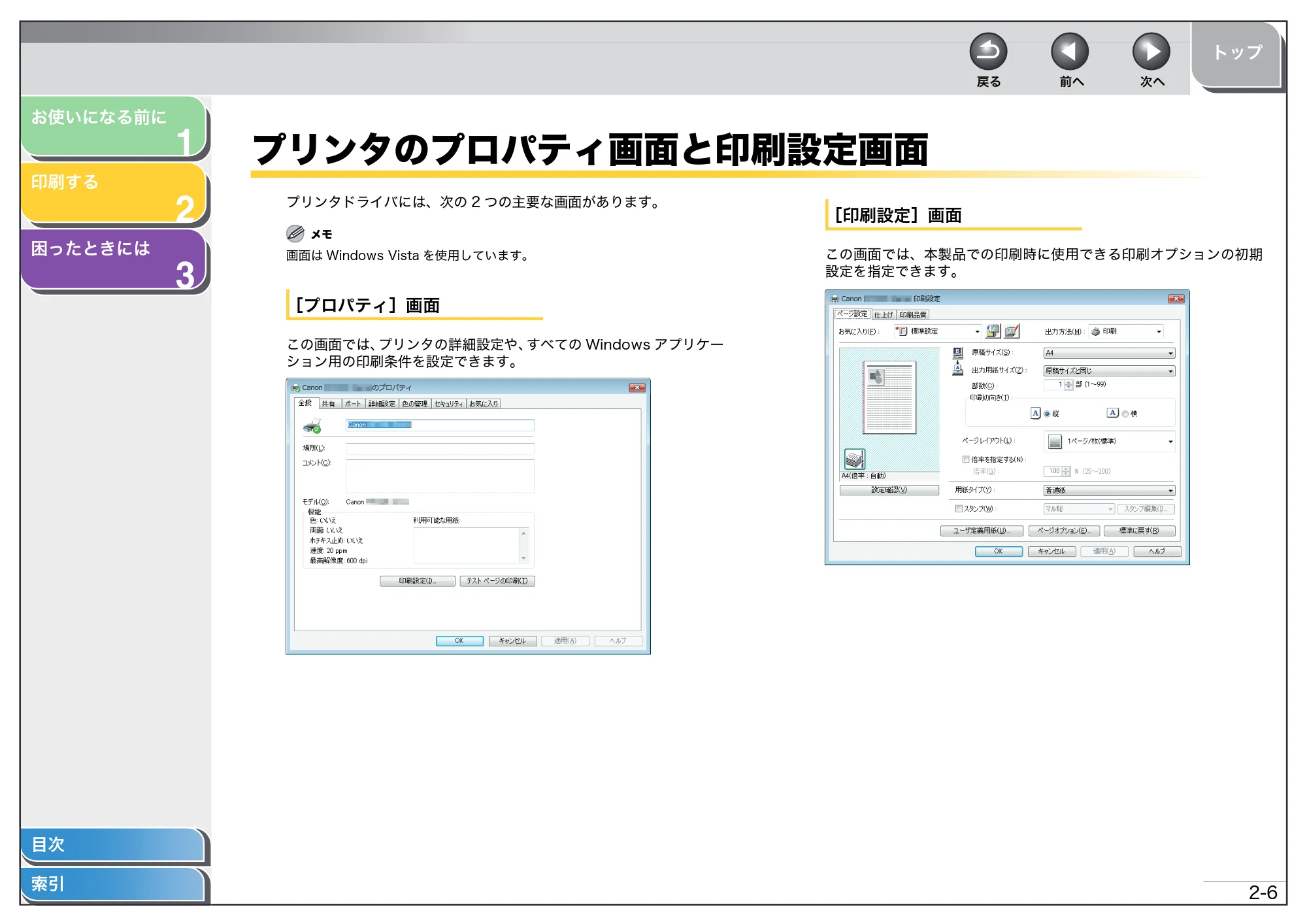Click the stacked-pages icon below the print preview
Image resolution: width=1307 pixels, height=924 pixels.
855,459
